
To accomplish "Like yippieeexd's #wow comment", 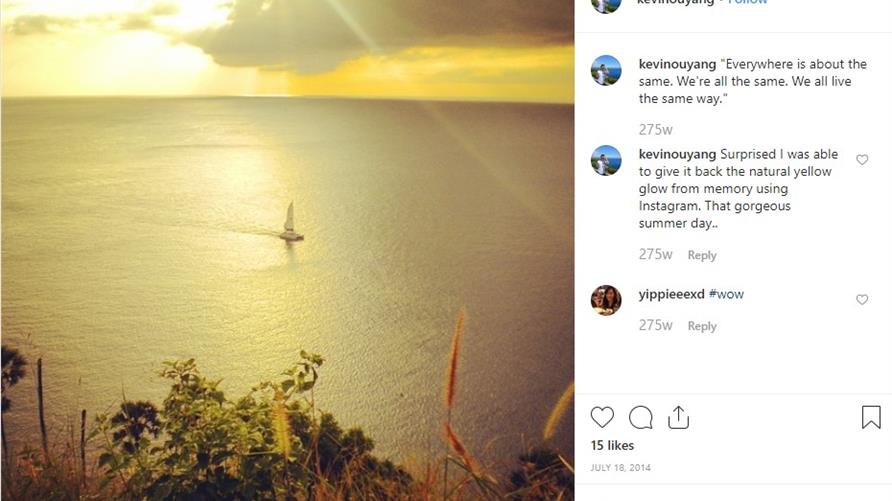I will point(862,300).
